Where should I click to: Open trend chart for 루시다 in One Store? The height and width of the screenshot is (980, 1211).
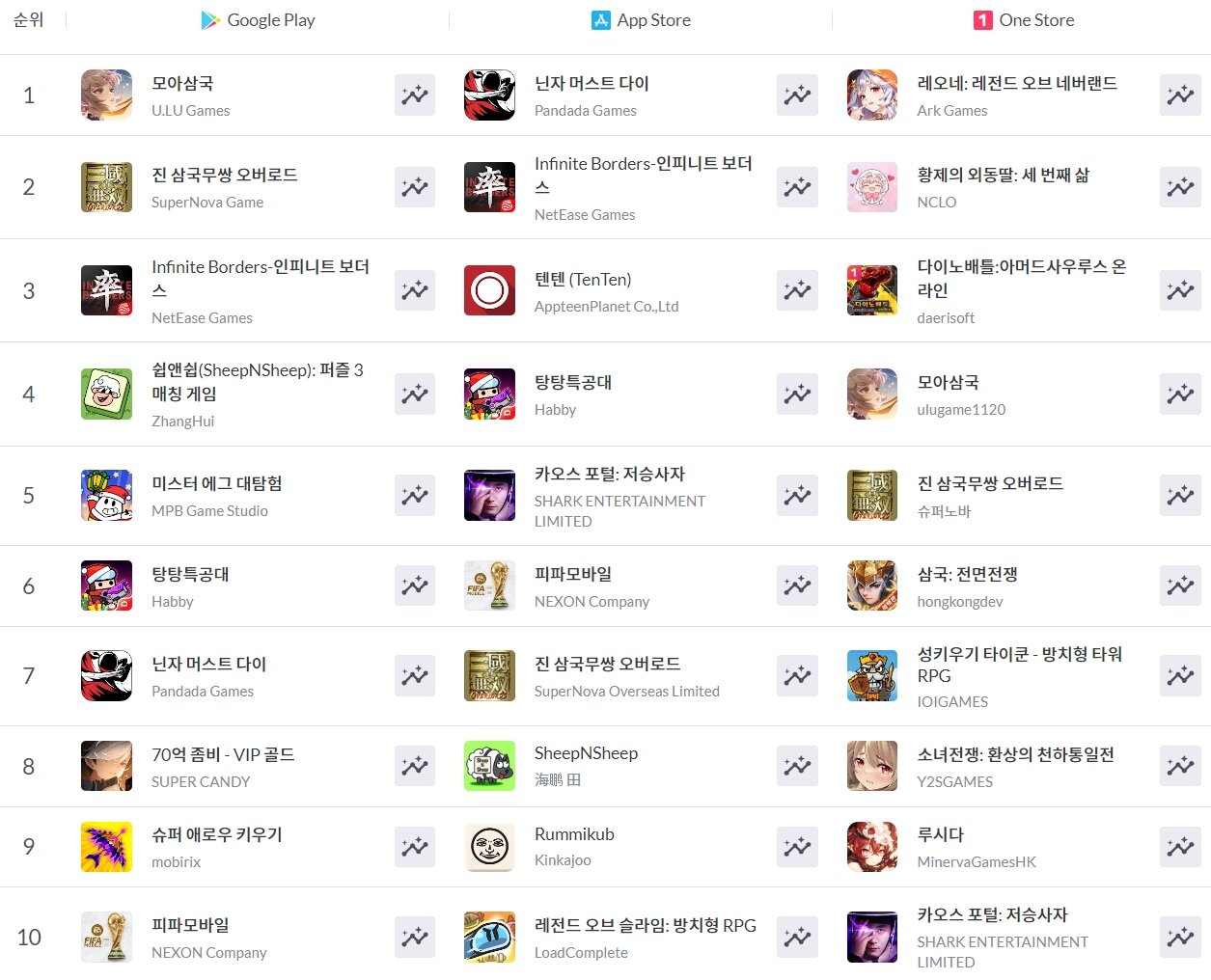click(x=1180, y=847)
